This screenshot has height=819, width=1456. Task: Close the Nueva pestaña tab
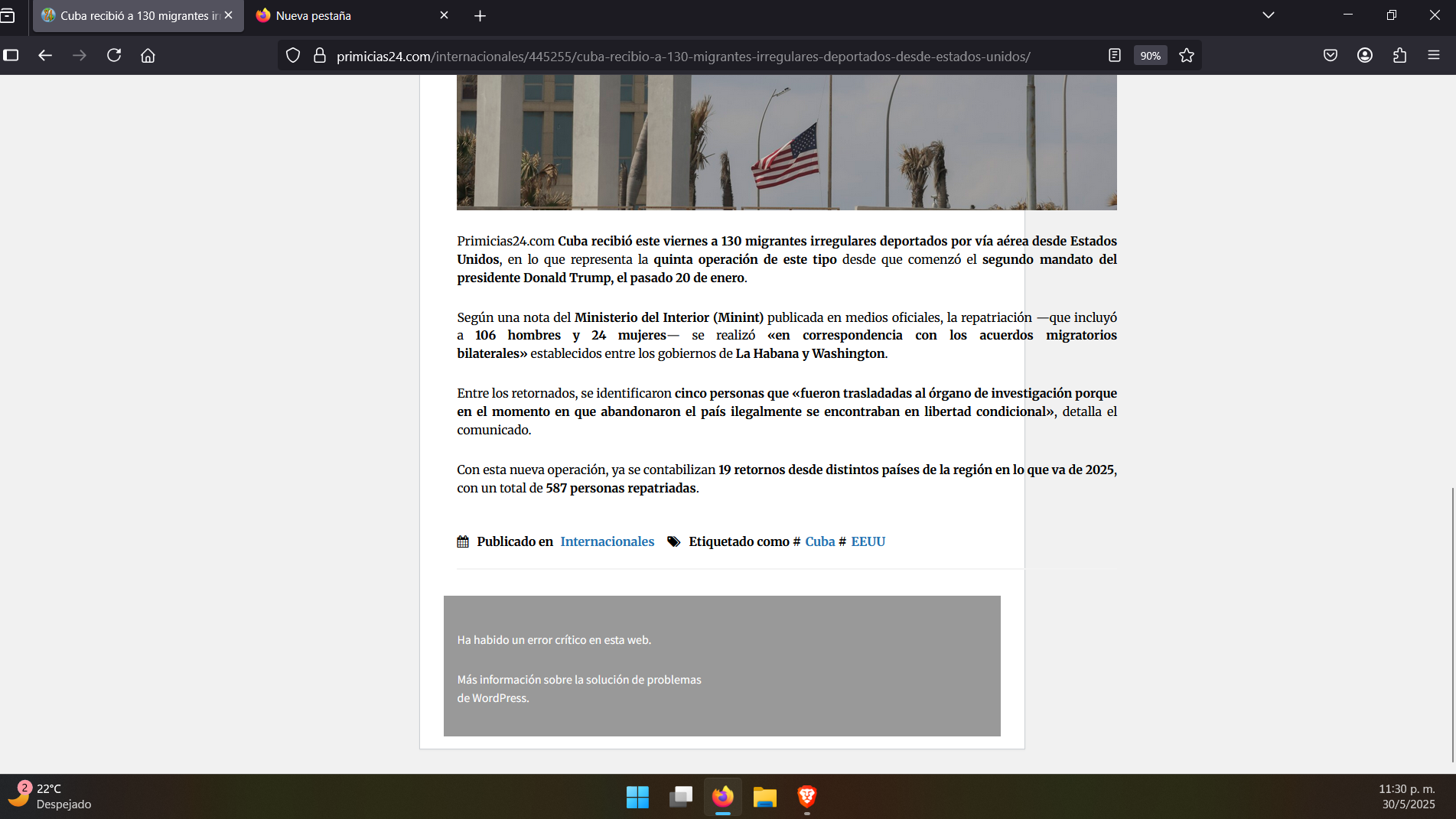[x=444, y=15]
